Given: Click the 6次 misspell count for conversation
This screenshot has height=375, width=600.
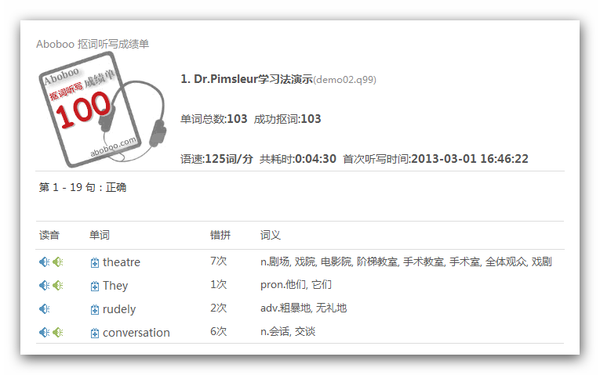Looking at the screenshot, I should click(x=218, y=331).
